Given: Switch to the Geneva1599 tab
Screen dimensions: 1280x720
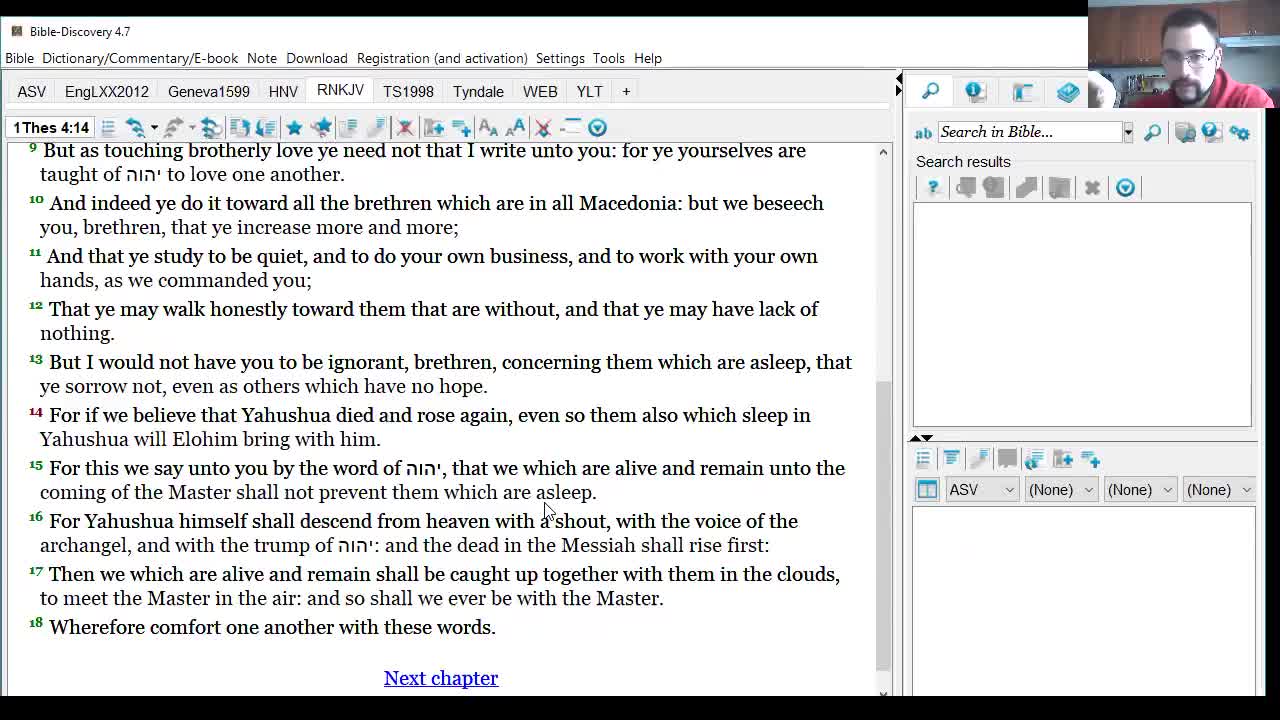Looking at the screenshot, I should pyautogui.click(x=209, y=91).
